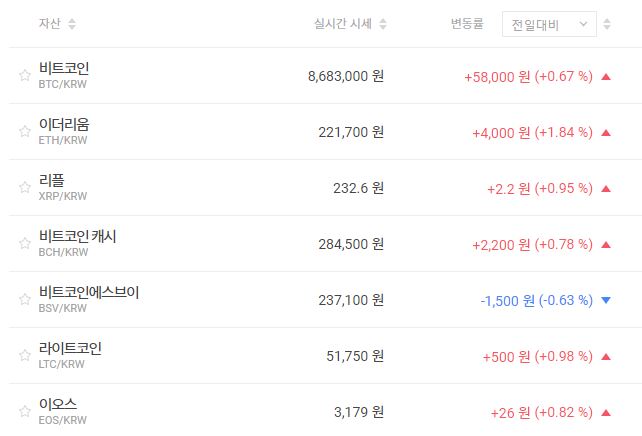Sort by change rate arrows

[608, 24]
